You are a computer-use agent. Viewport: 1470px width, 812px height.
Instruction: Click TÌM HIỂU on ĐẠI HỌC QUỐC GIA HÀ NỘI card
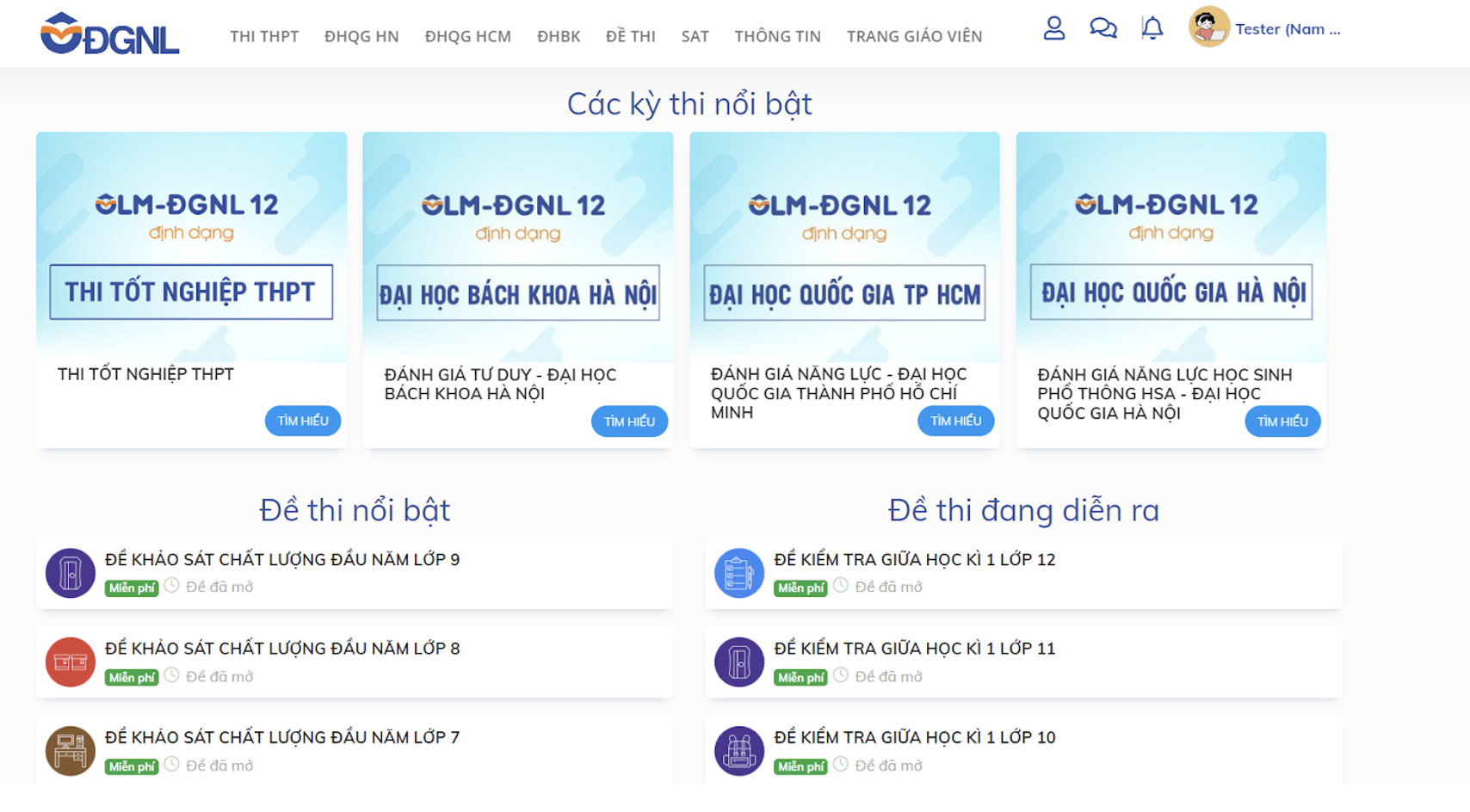[1282, 421]
